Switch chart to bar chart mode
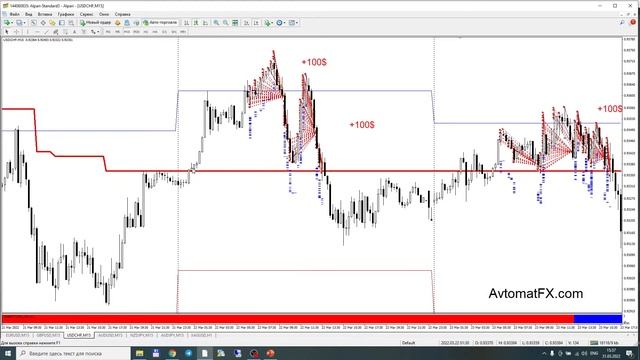640x360 pixels. tap(186, 23)
